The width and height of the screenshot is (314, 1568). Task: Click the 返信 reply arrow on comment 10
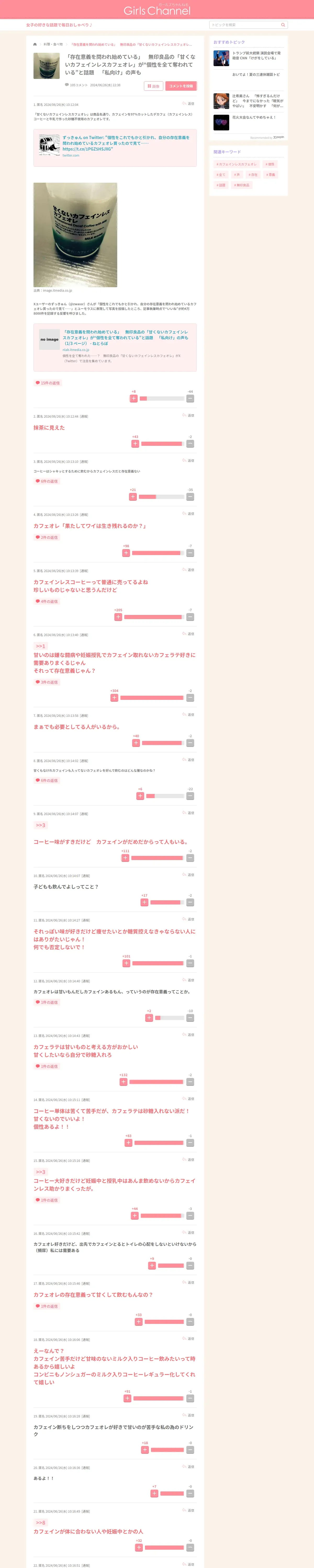[x=188, y=875]
